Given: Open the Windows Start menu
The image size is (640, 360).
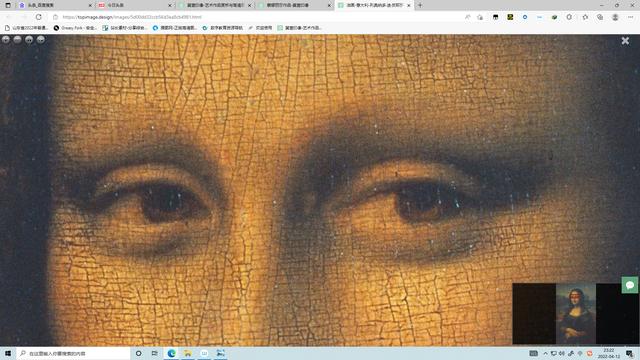Looking at the screenshot, I should coord(8,353).
